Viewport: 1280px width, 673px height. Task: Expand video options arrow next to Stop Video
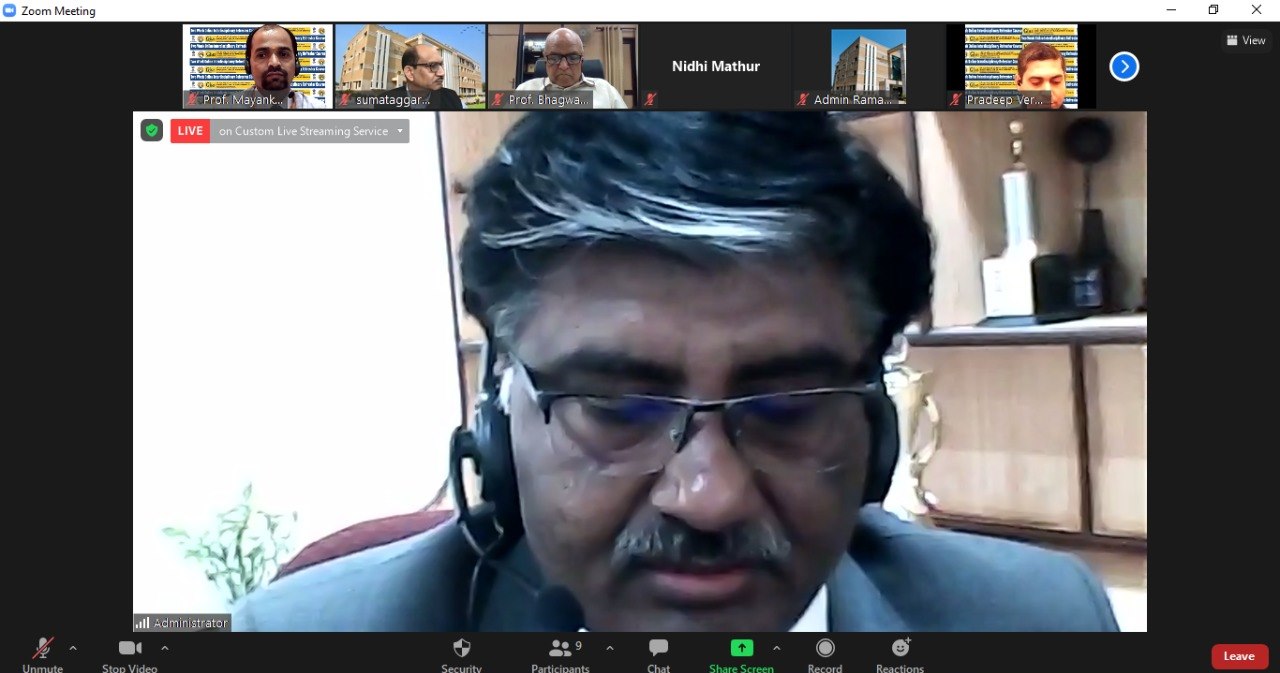165,648
